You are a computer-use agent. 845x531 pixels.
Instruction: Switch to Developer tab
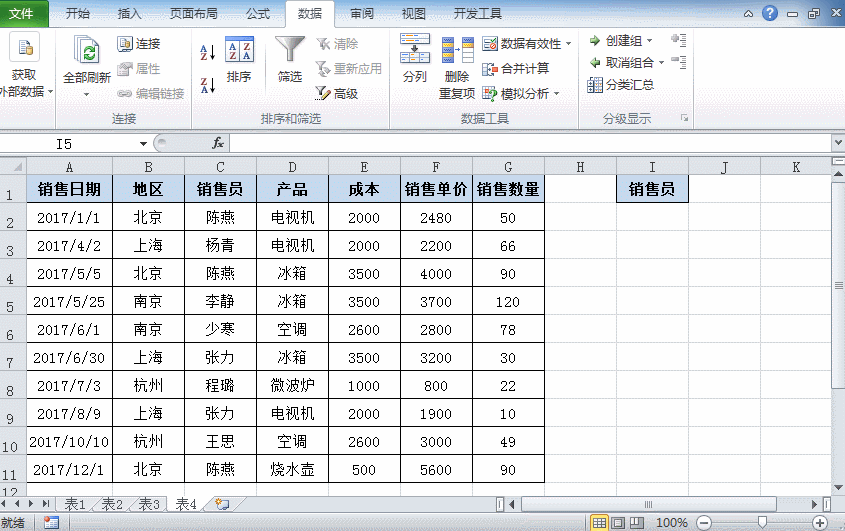tap(477, 13)
